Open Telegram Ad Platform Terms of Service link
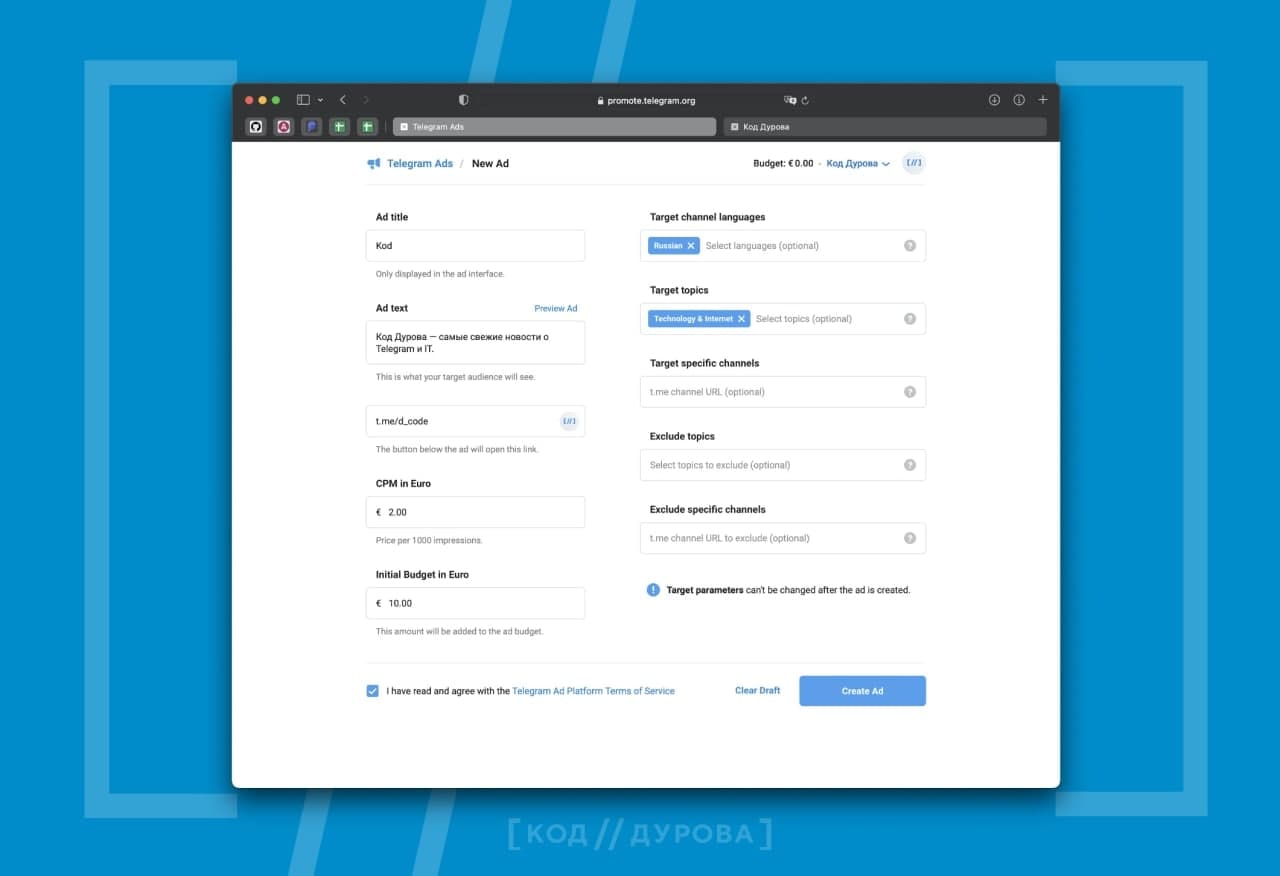The height and width of the screenshot is (876, 1280). click(593, 691)
